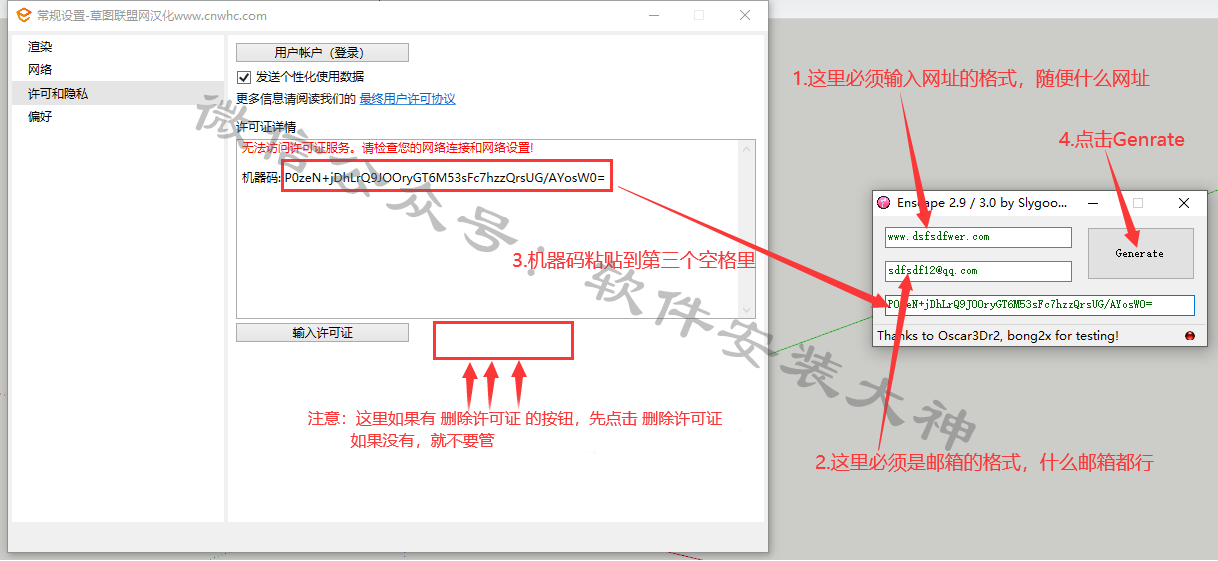Click the license details scrollbar up arrow

[x=746, y=149]
